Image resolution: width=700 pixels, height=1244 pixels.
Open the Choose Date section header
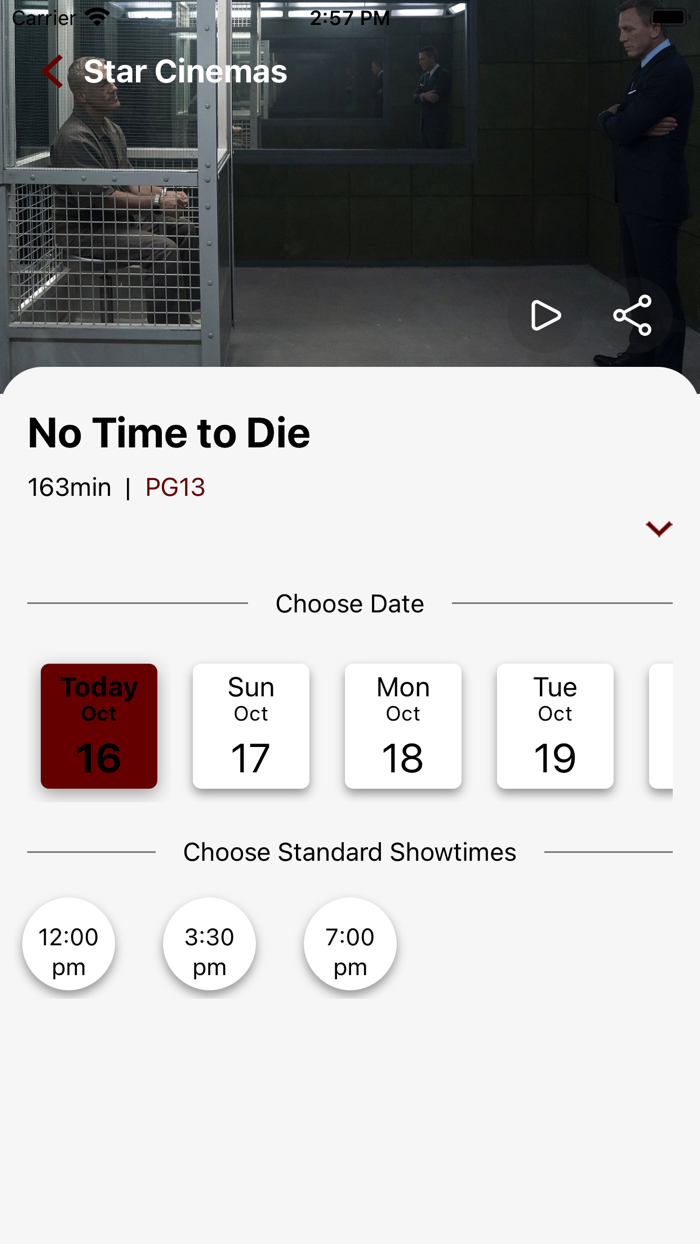[x=350, y=603]
